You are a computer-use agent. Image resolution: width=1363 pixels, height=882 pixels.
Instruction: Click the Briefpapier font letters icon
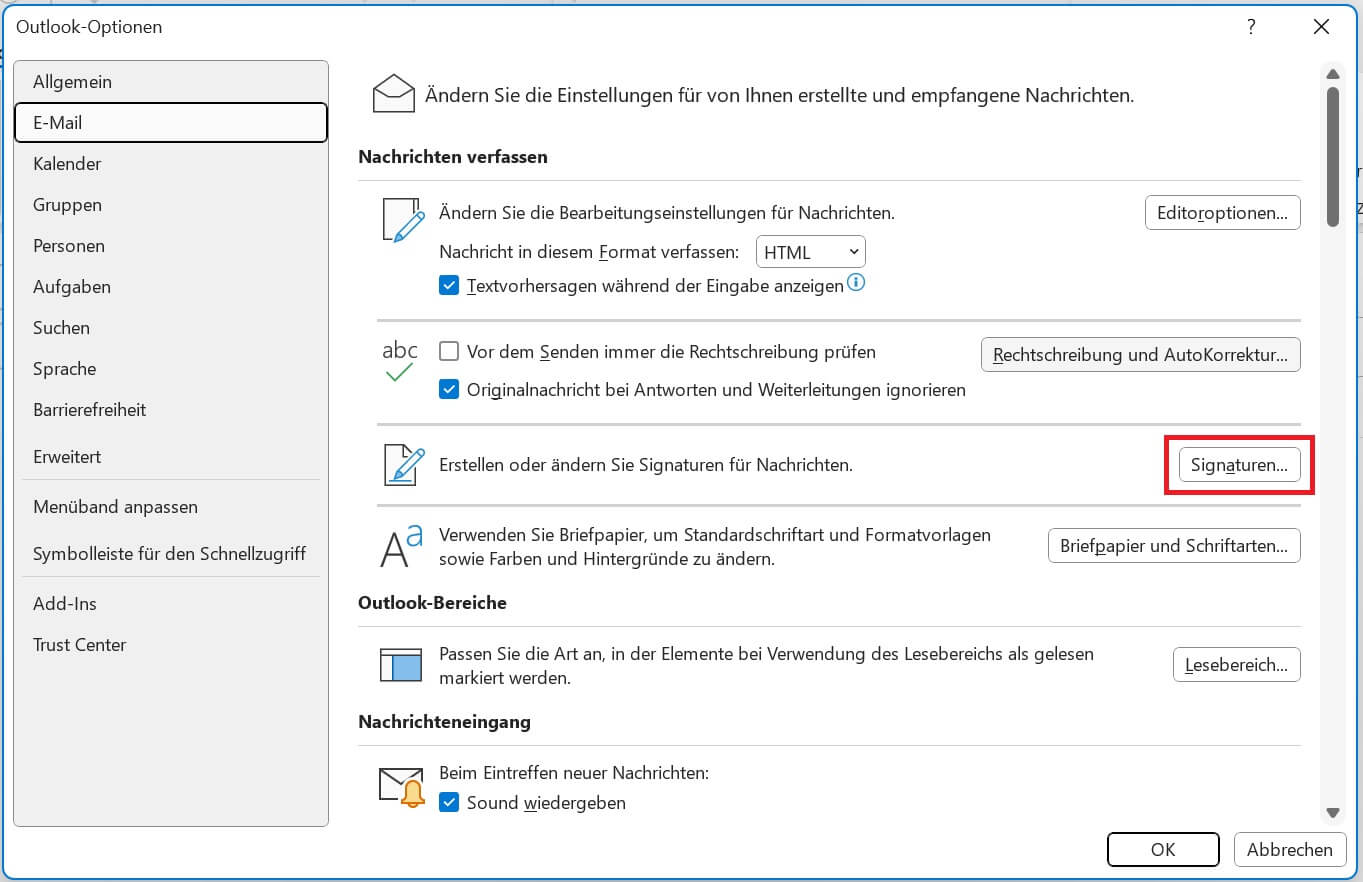point(402,547)
